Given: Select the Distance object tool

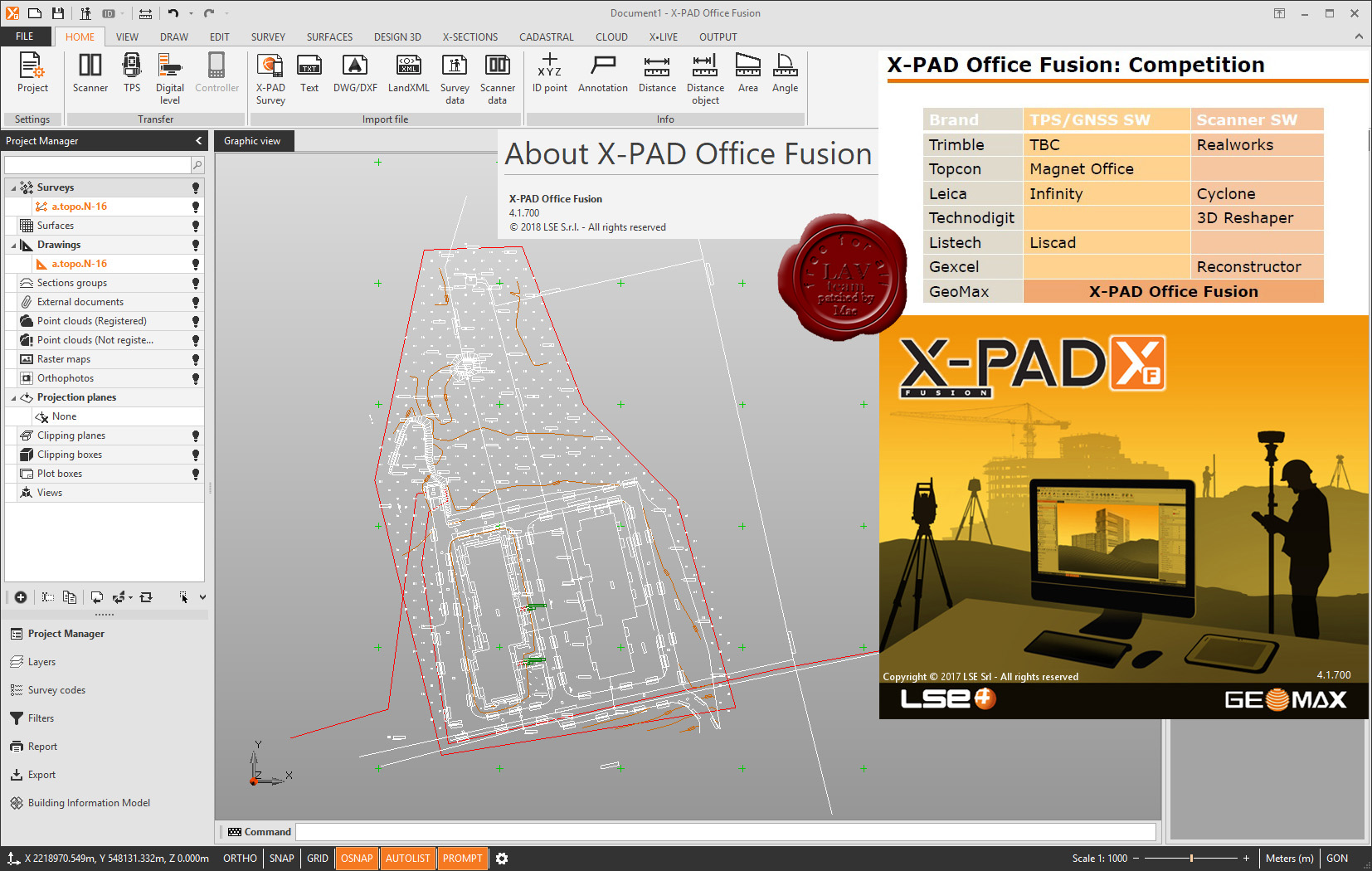Looking at the screenshot, I should 705,79.
